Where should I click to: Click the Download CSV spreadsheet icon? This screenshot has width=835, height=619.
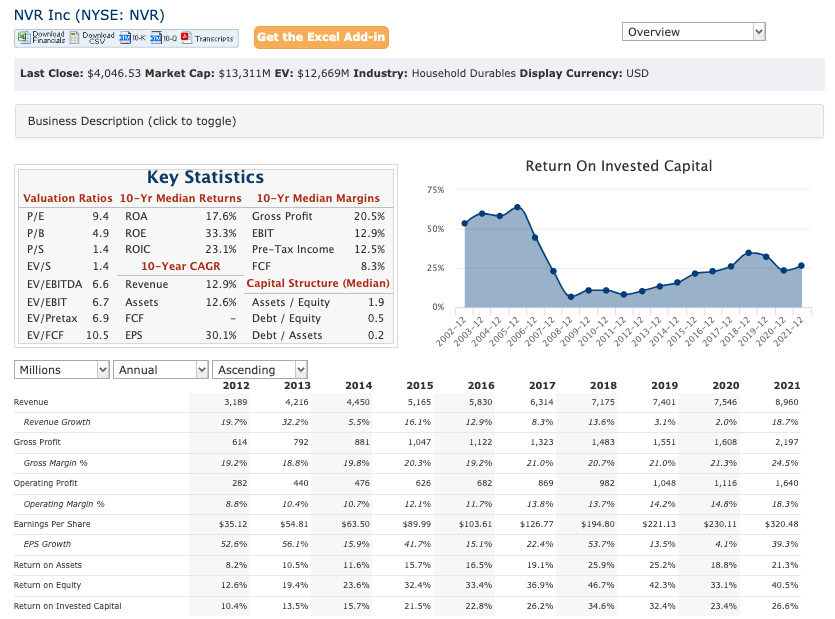[x=75, y=38]
